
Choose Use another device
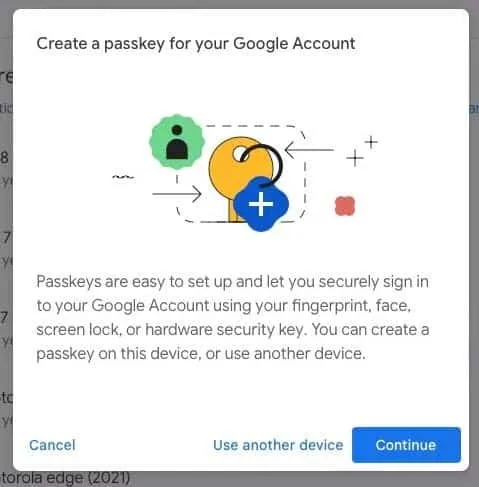278,445
